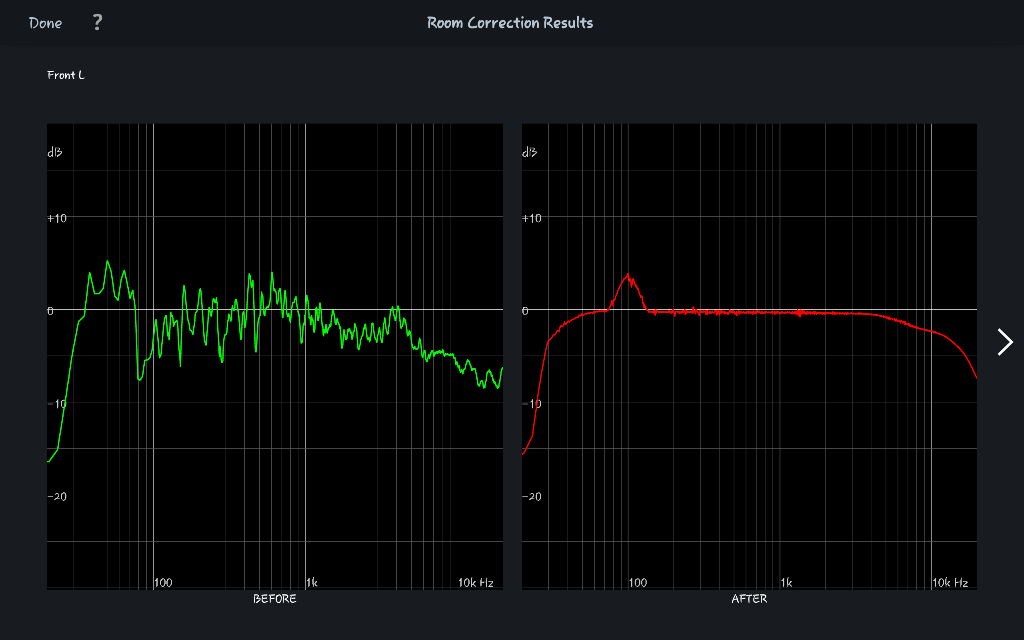
Task: Click the 10k Hz label in BEFORE graph
Action: (476, 582)
